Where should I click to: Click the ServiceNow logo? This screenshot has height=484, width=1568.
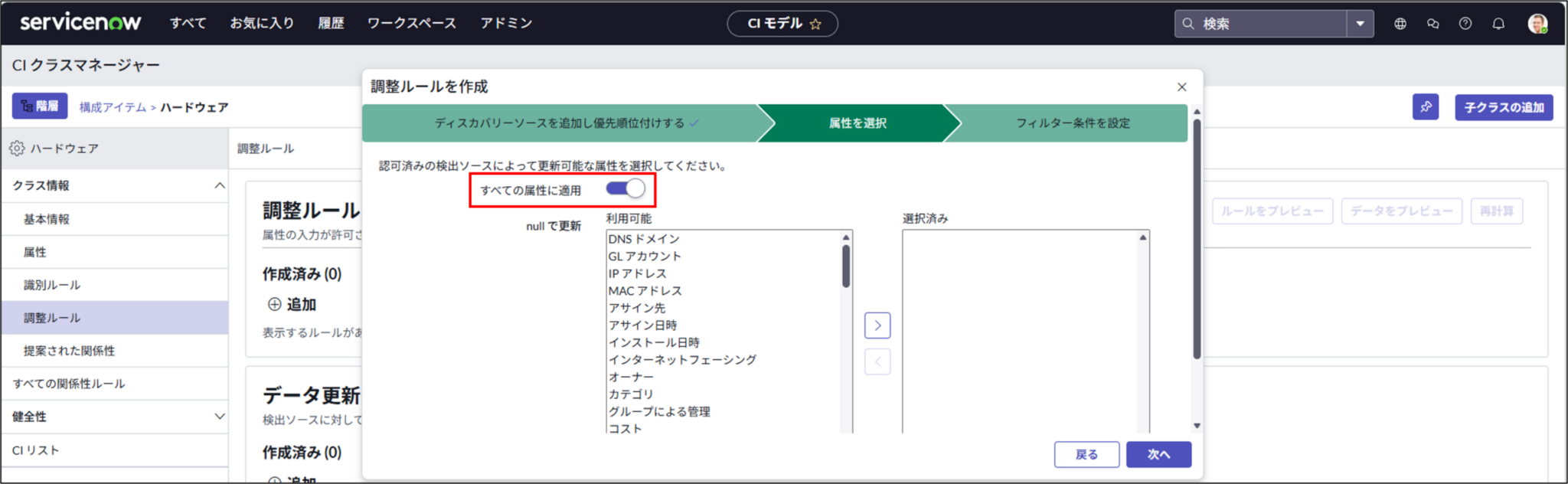(x=80, y=22)
